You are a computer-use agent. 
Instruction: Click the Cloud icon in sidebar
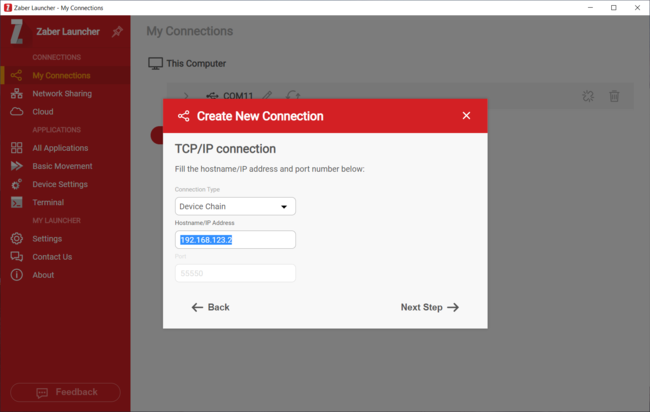[17, 112]
